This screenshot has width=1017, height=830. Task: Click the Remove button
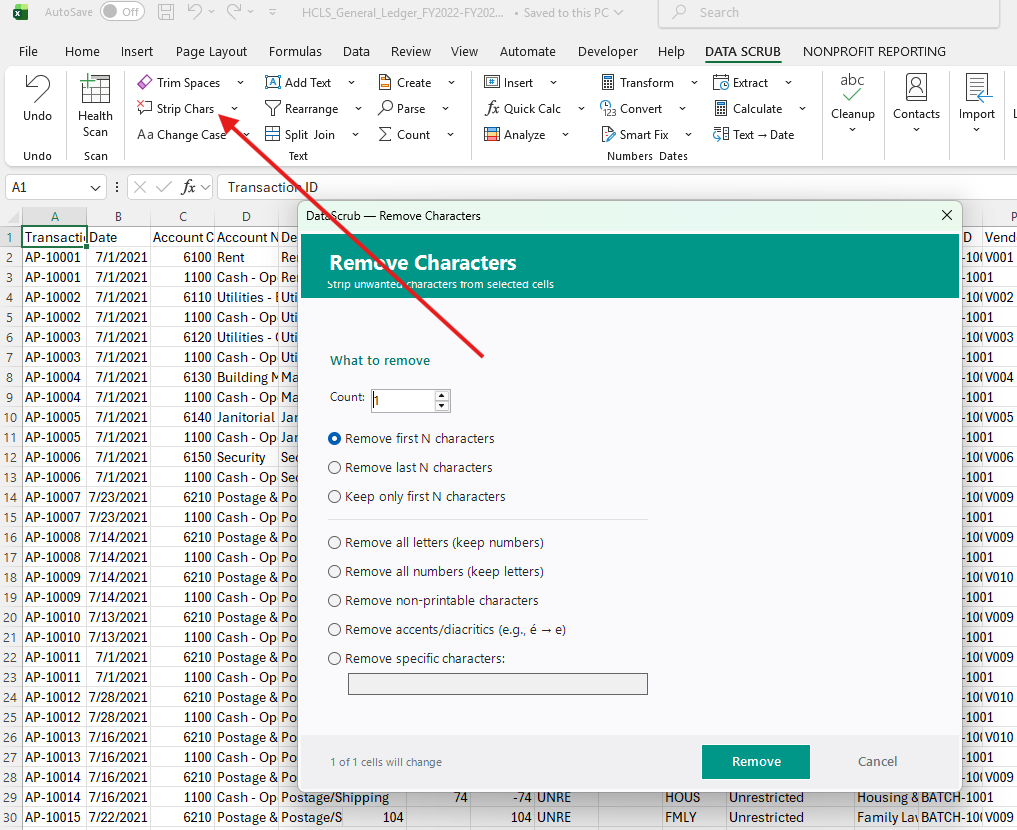pos(755,761)
